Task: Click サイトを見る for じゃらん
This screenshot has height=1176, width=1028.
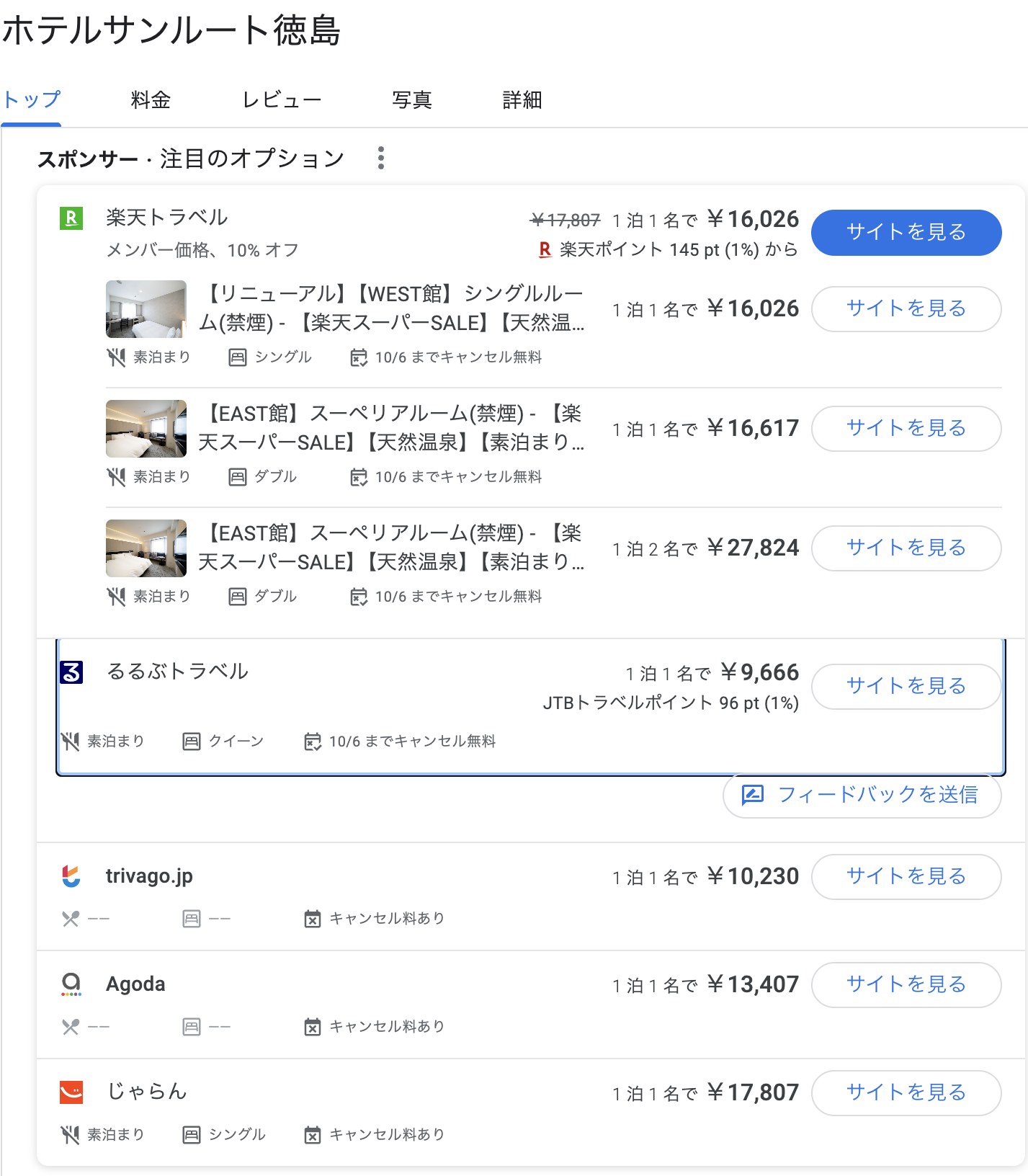Action: (x=906, y=1092)
